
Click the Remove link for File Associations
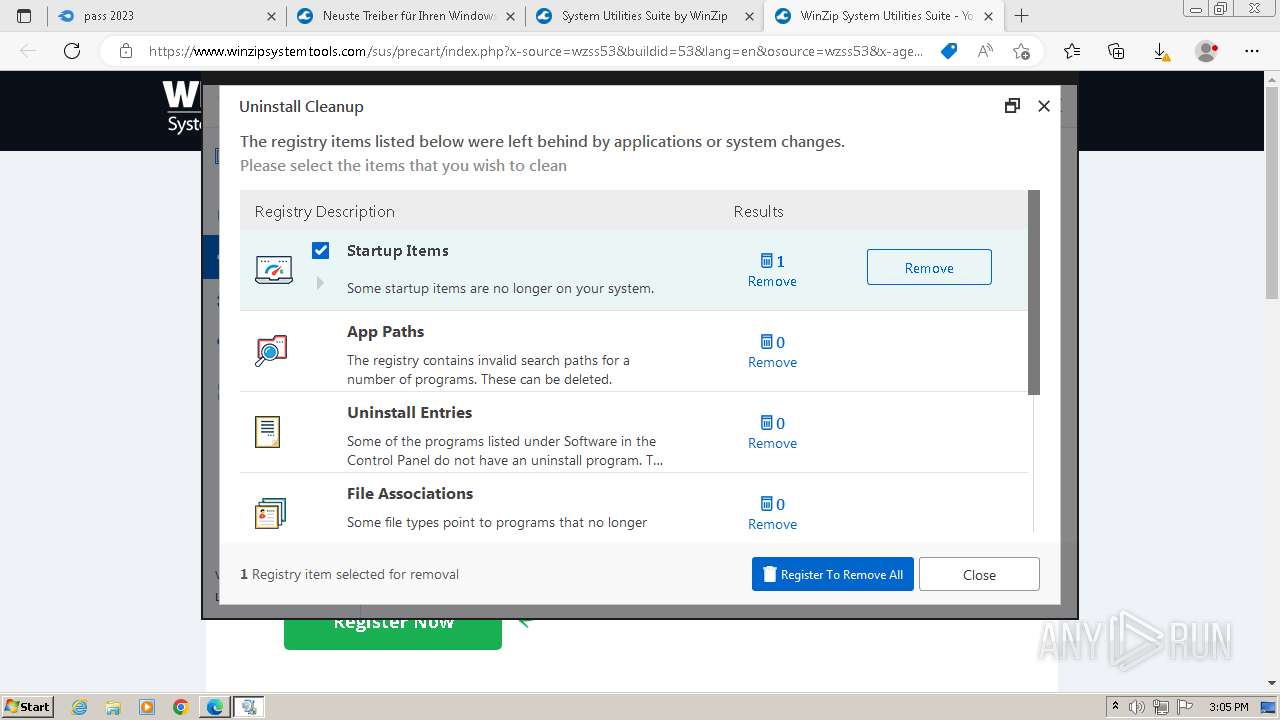tap(772, 524)
